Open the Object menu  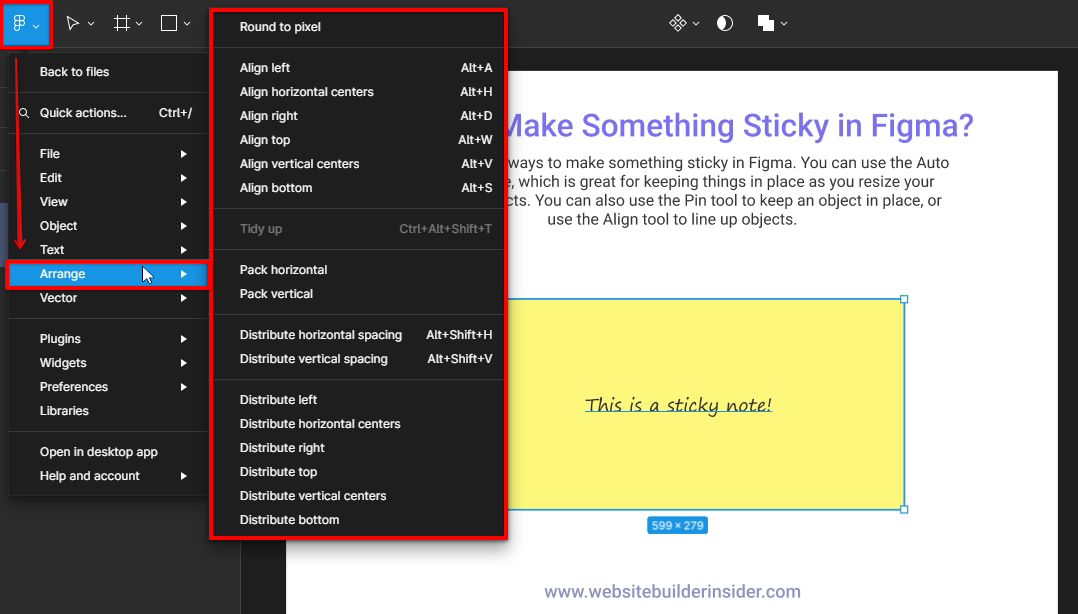coord(58,225)
